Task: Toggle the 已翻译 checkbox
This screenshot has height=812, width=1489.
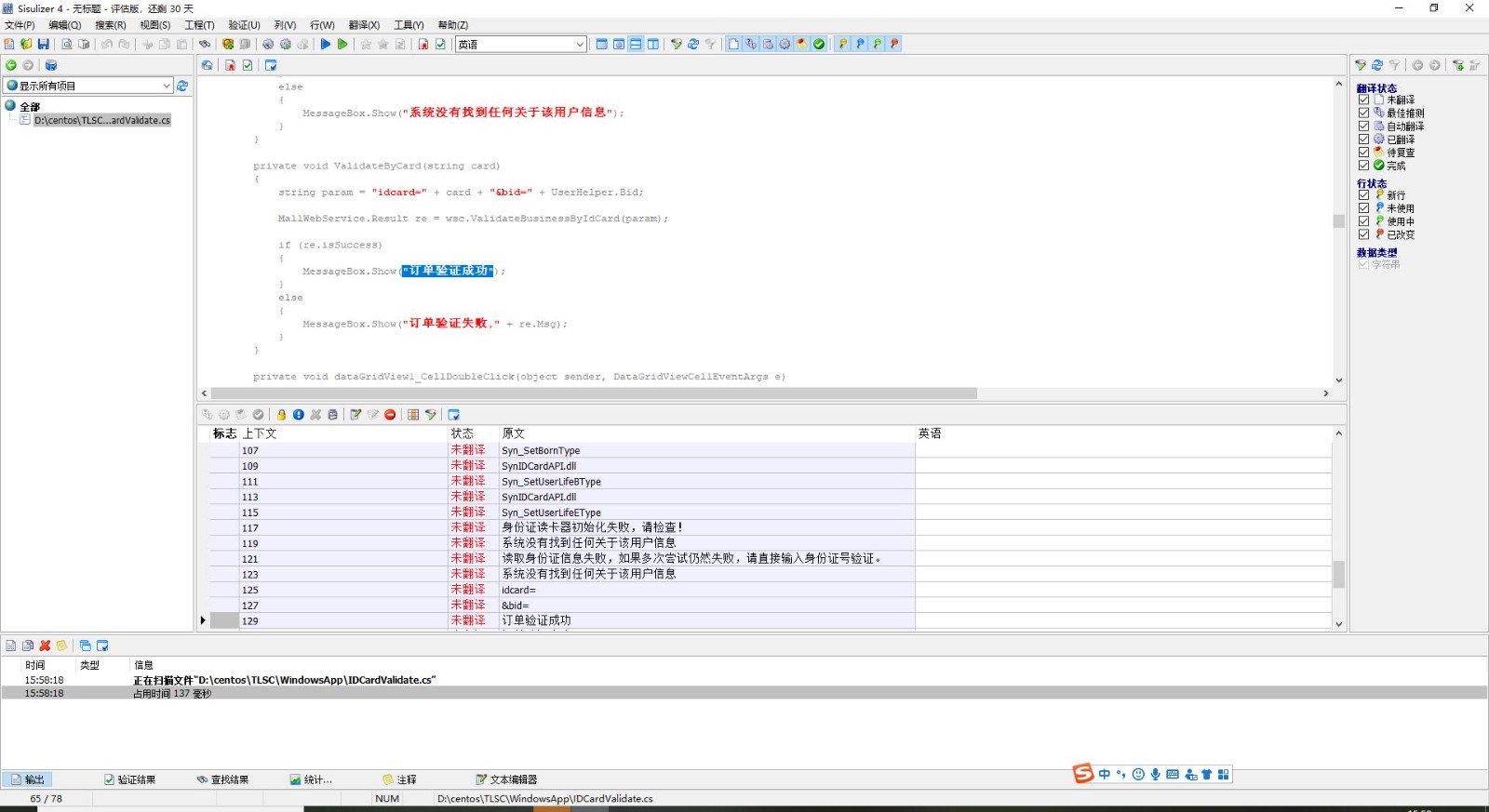Action: click(1363, 139)
